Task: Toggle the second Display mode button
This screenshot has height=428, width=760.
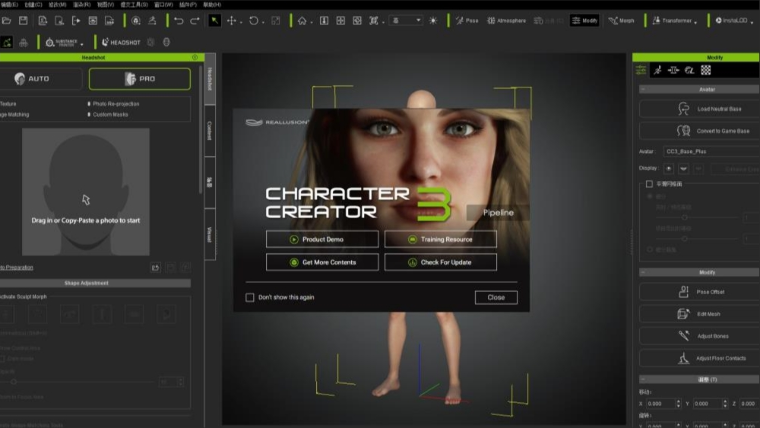Action: coord(683,168)
